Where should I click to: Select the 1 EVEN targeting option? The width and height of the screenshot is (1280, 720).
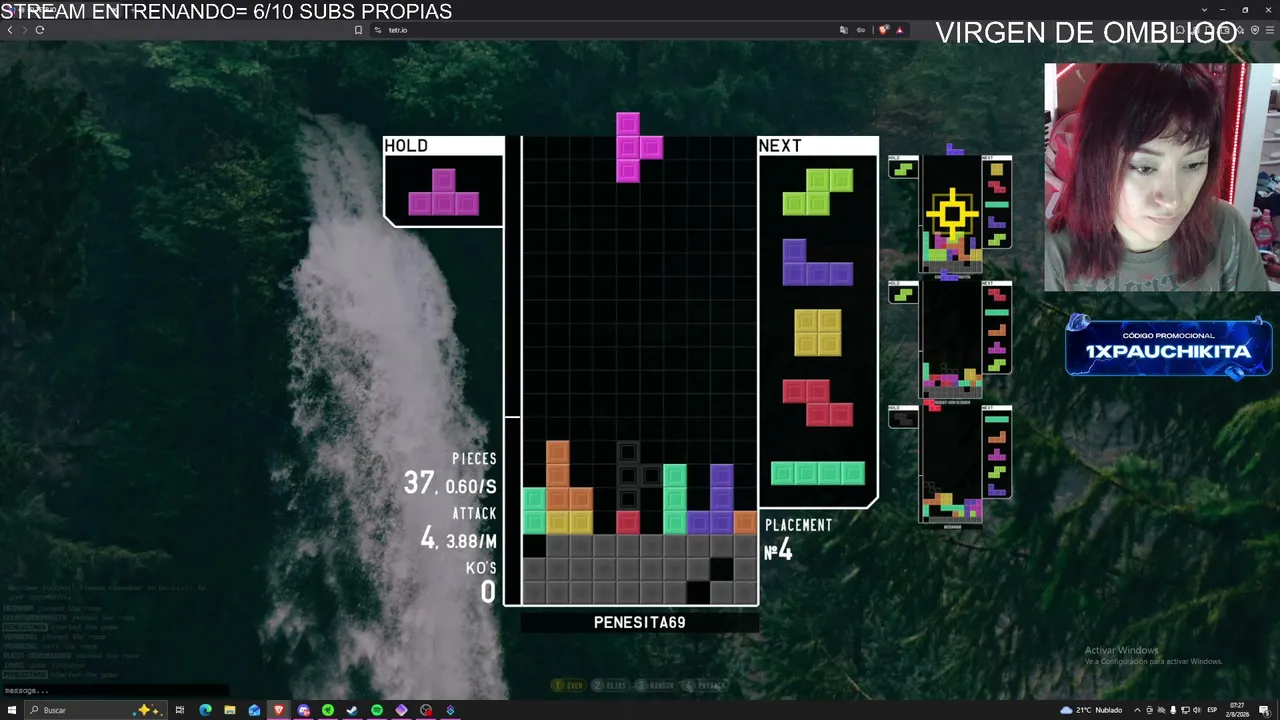tap(570, 685)
